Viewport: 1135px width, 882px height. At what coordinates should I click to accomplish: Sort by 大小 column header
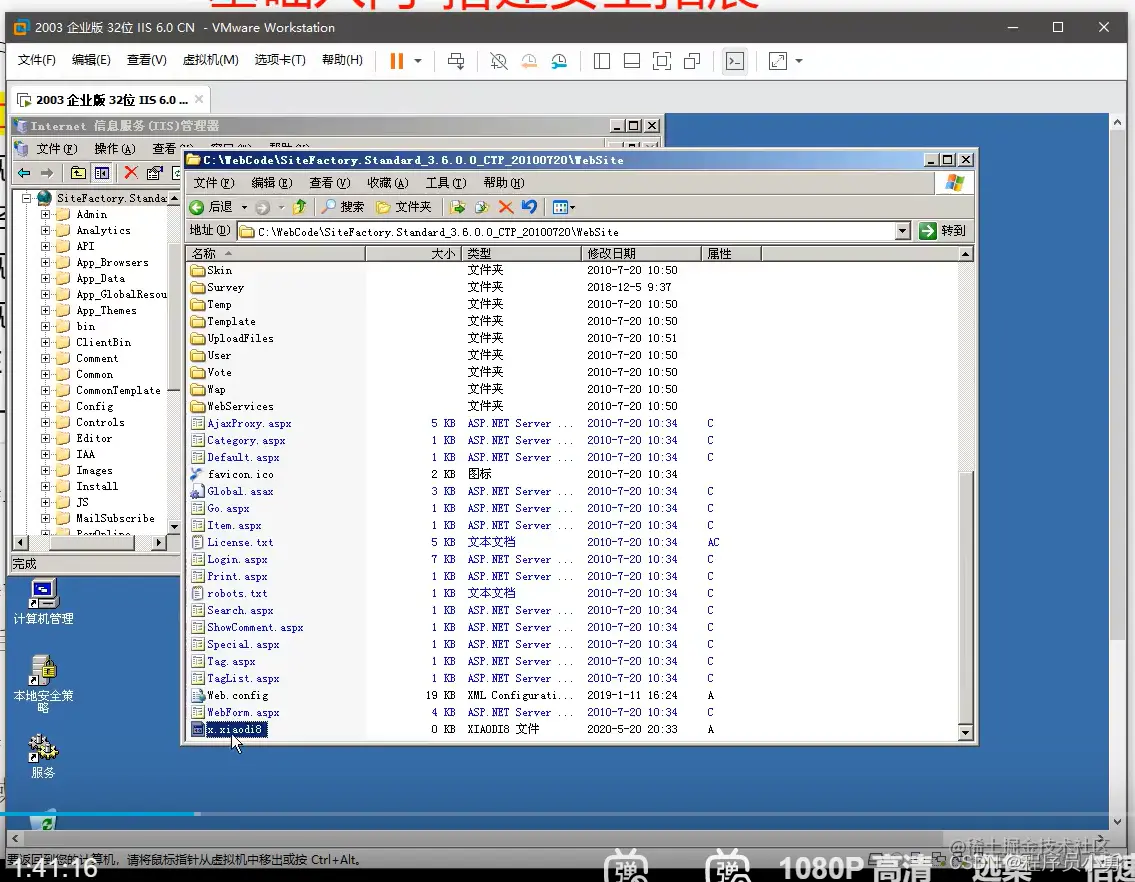414,253
